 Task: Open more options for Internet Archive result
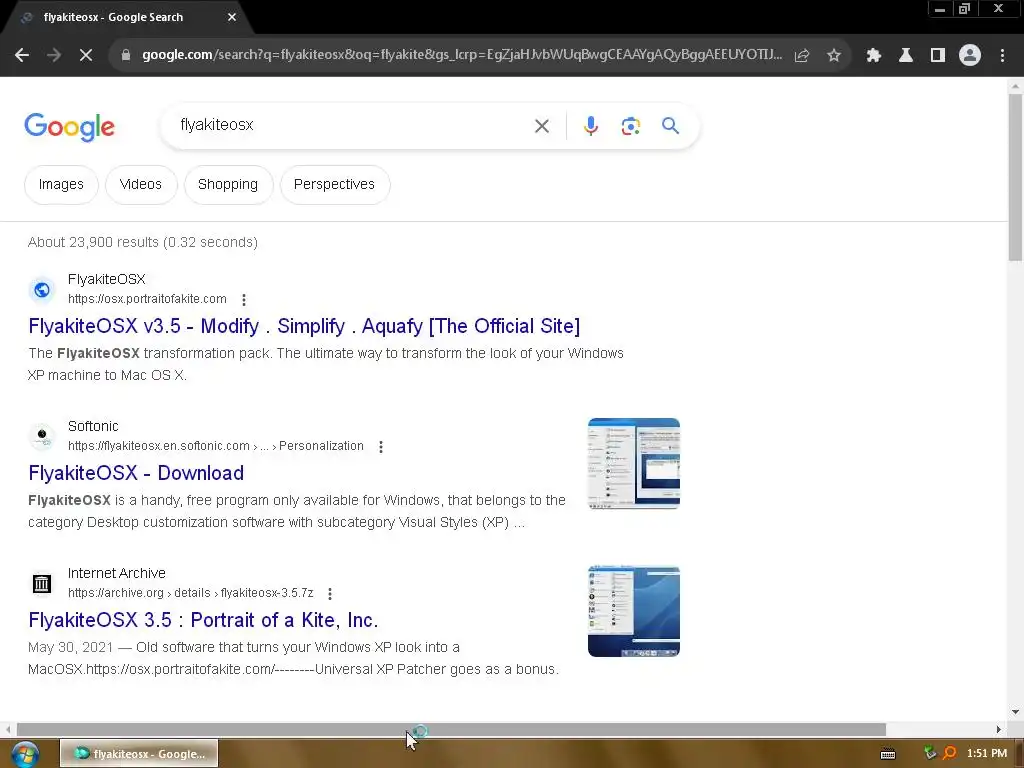(330, 594)
